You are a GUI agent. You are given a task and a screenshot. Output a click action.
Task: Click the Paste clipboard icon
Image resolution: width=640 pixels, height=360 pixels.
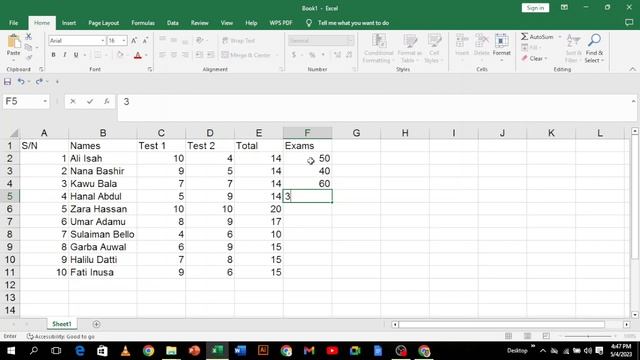tap(13, 42)
